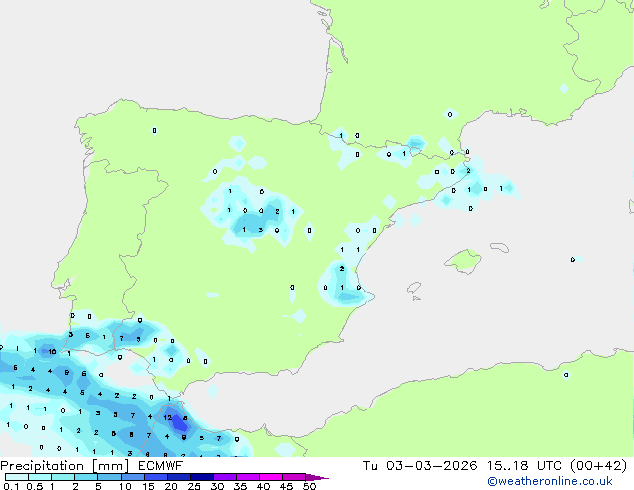Click the legend arrow tip beyond 50
The height and width of the screenshot is (490, 634).
point(317,477)
